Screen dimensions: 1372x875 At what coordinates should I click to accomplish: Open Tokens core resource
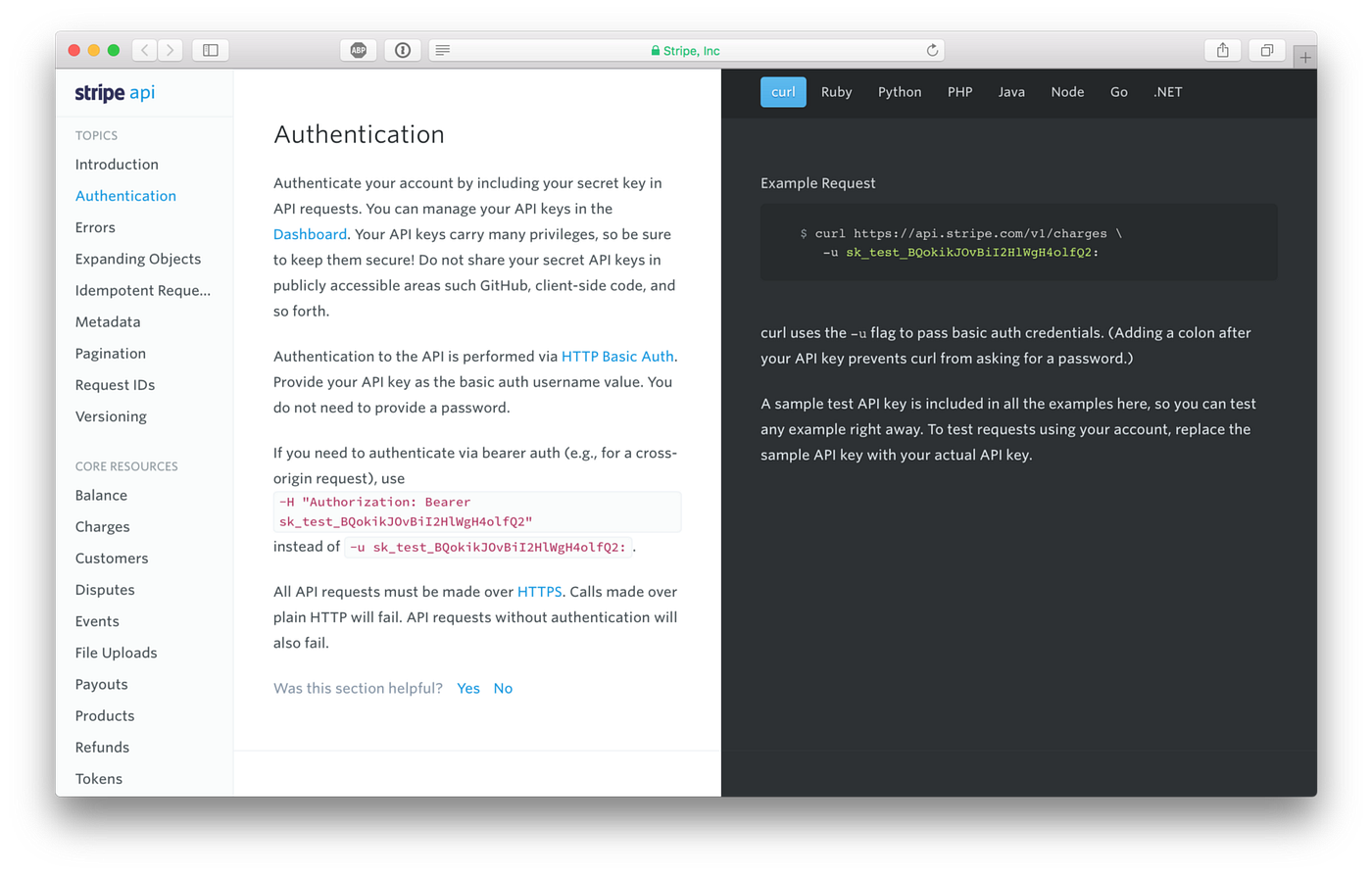(x=99, y=779)
